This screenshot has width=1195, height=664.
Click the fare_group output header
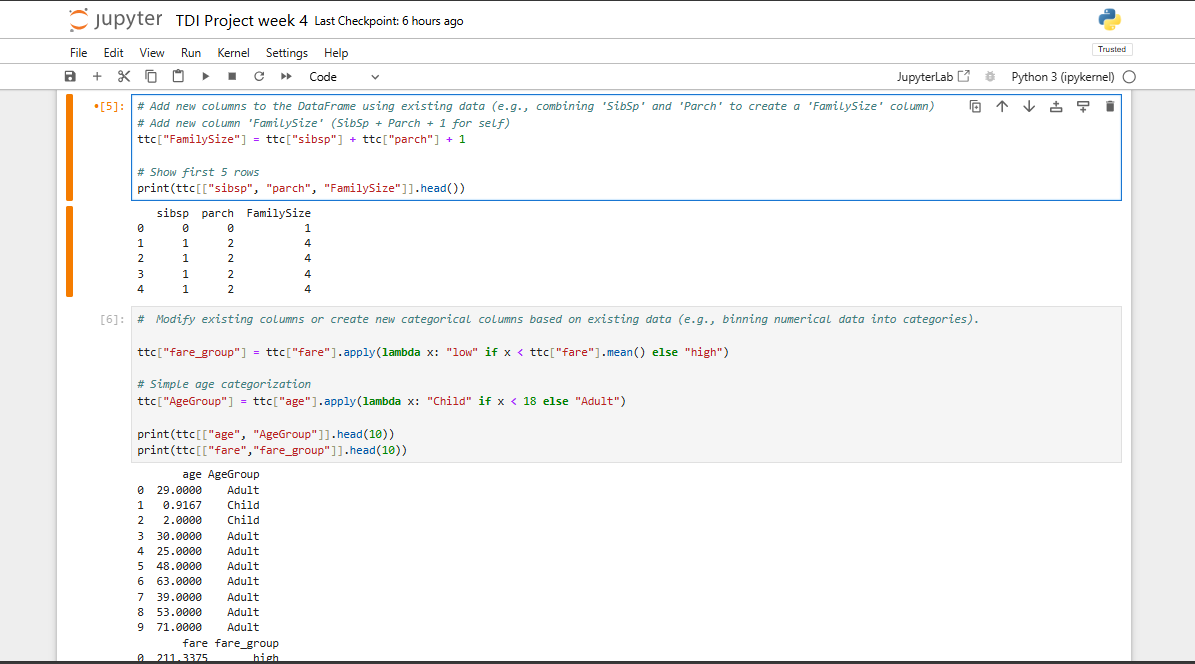click(x=246, y=643)
